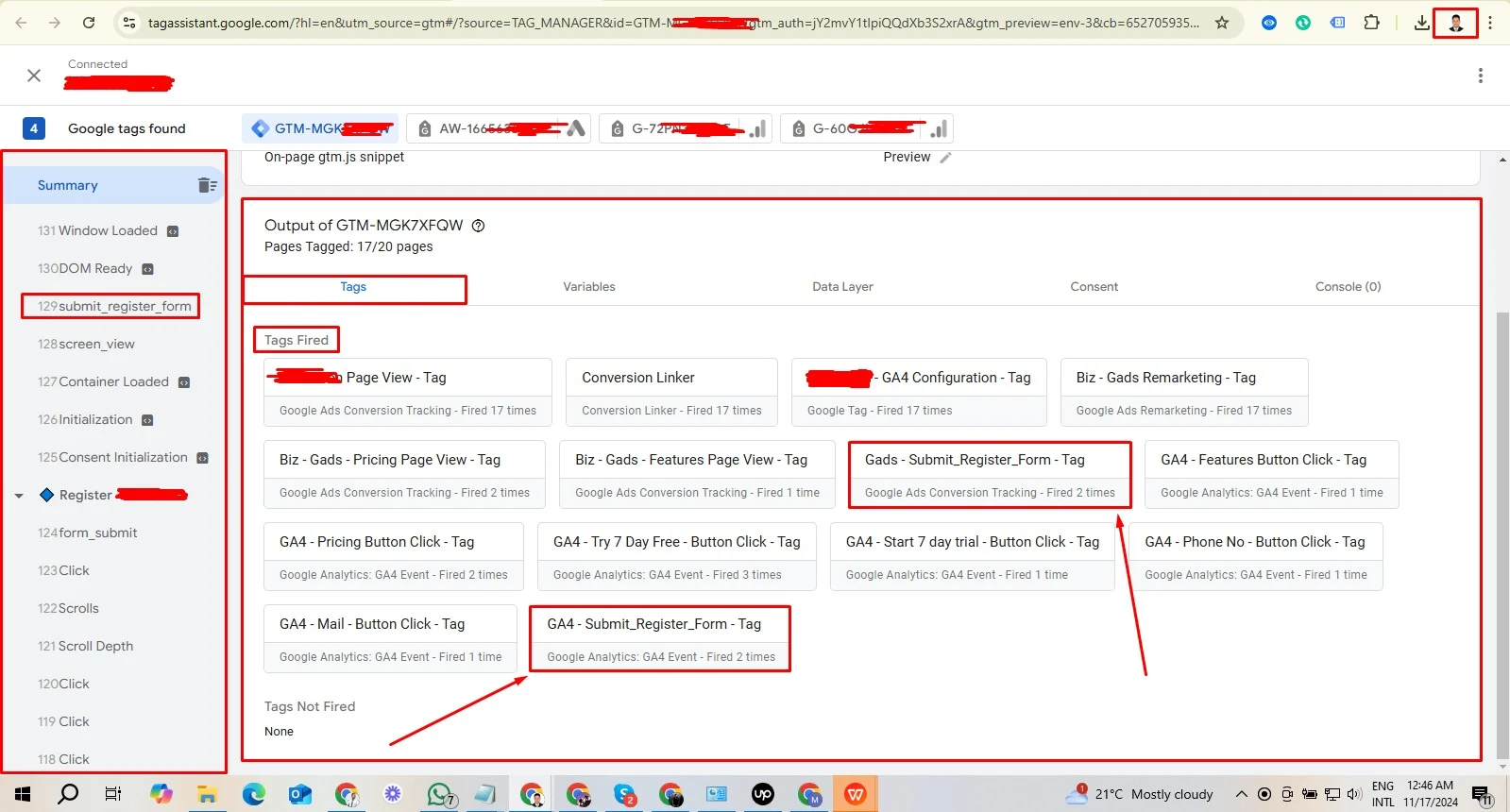Image resolution: width=1510 pixels, height=812 pixels.
Task: Select the G-72P Analytics tag chip
Action: point(687,128)
